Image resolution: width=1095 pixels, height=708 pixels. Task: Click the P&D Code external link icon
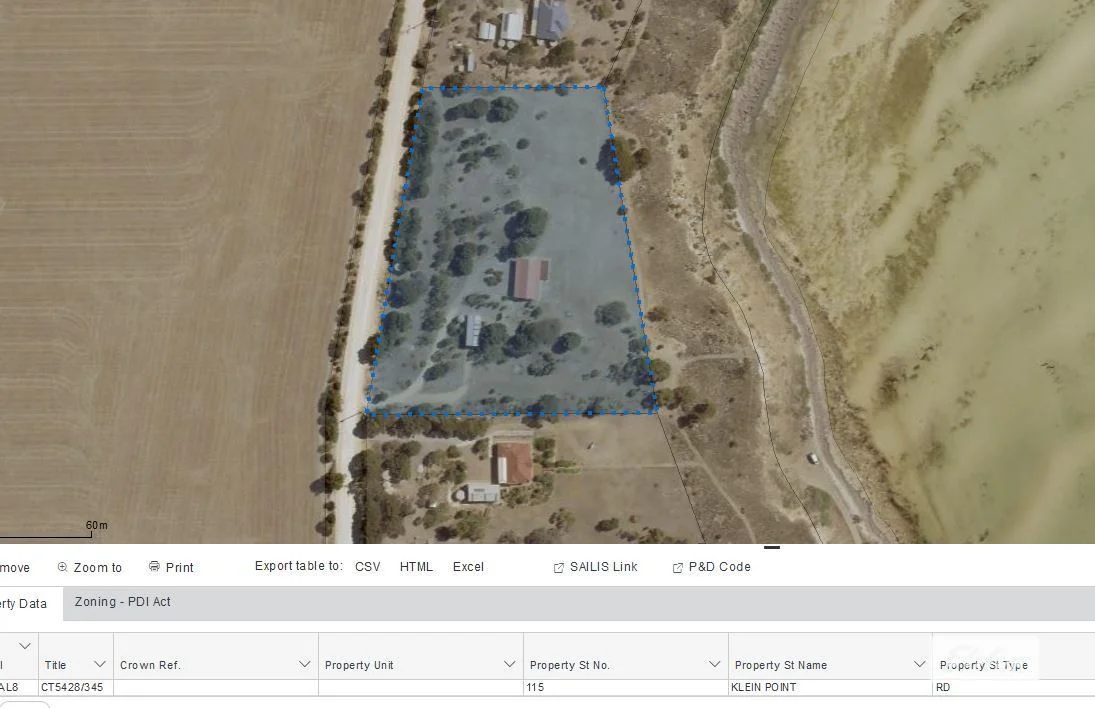676,567
